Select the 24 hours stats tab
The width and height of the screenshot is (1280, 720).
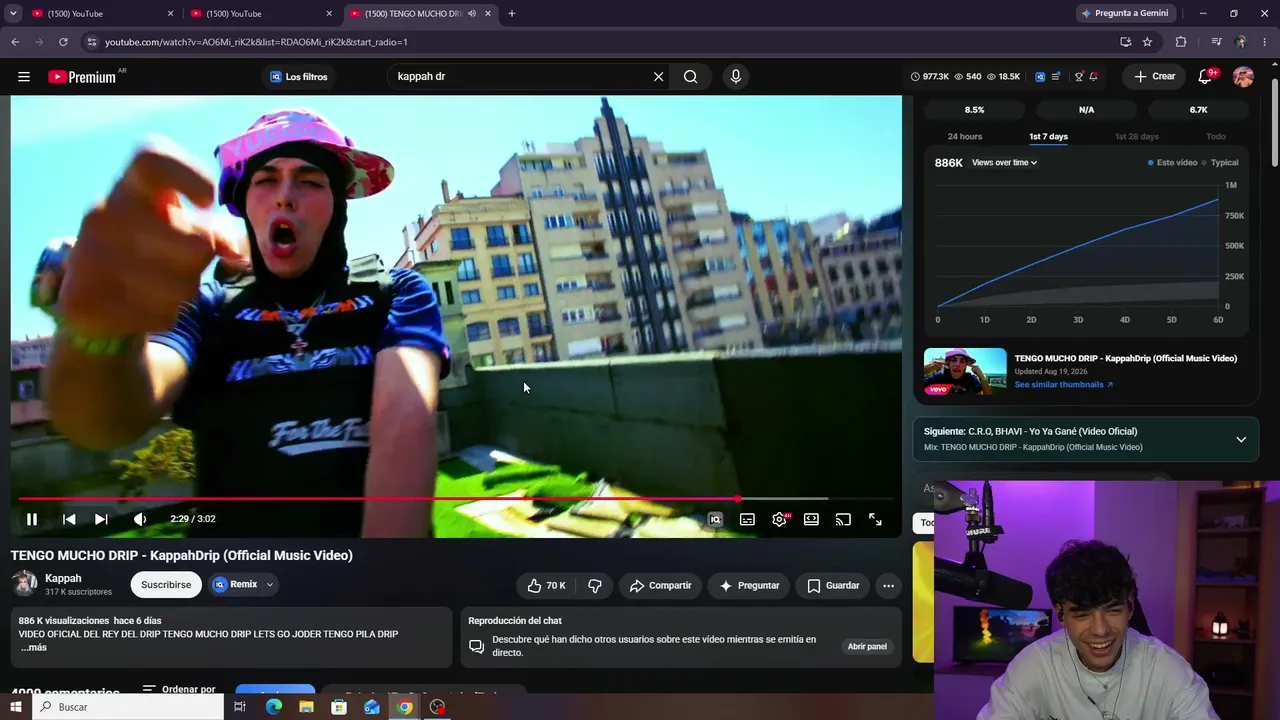[x=965, y=137]
